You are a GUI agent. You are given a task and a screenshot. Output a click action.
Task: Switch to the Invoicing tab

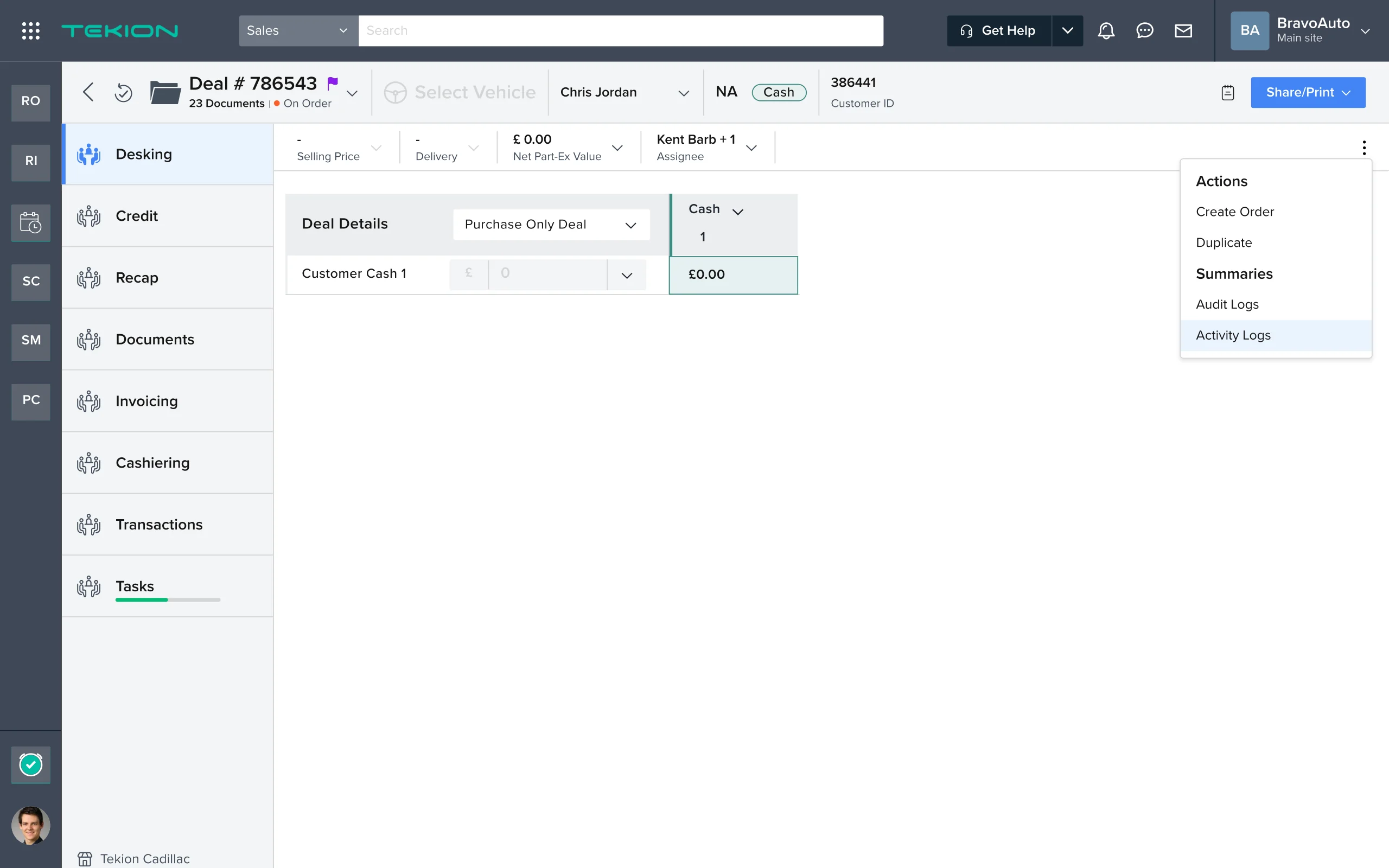pos(168,401)
